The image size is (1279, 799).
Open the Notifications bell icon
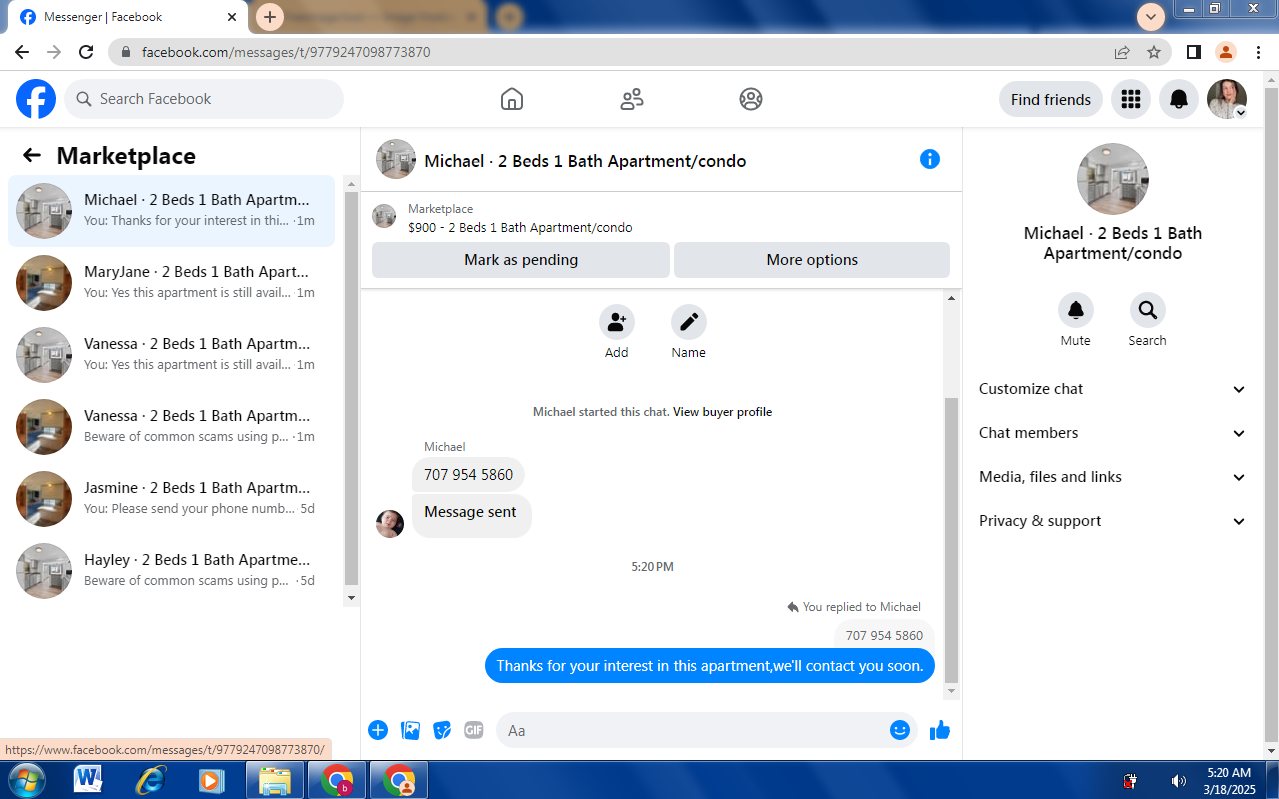click(x=1179, y=99)
